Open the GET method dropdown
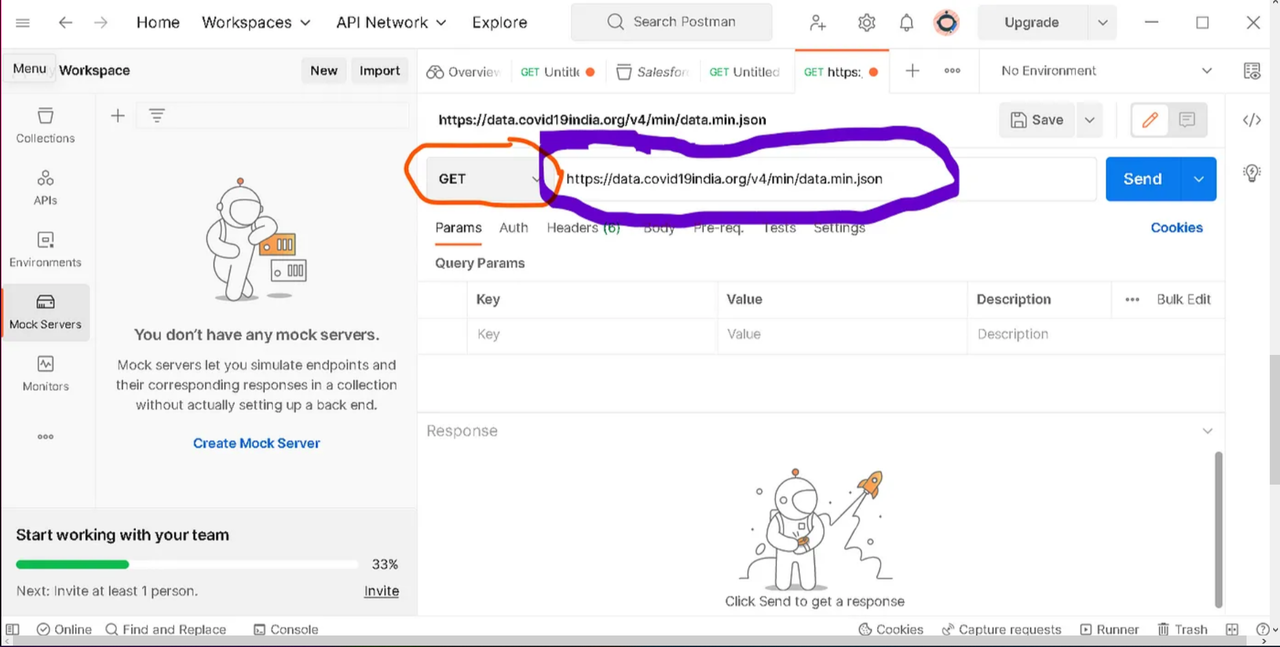This screenshot has width=1280, height=647. coord(490,179)
